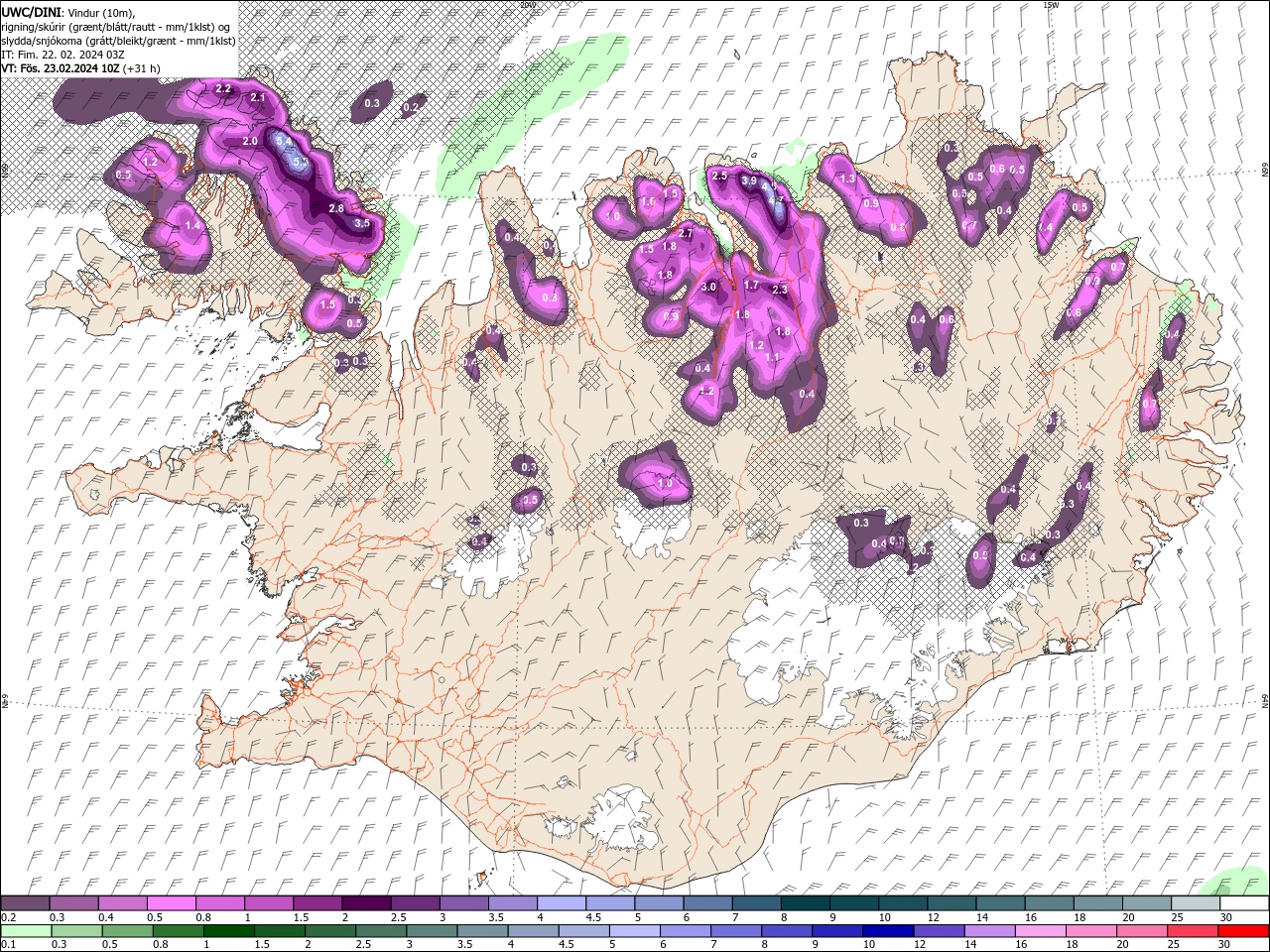Click the 3.0 snowfall value on the map
This screenshot has width=1270, height=952.
pyautogui.click(x=708, y=287)
